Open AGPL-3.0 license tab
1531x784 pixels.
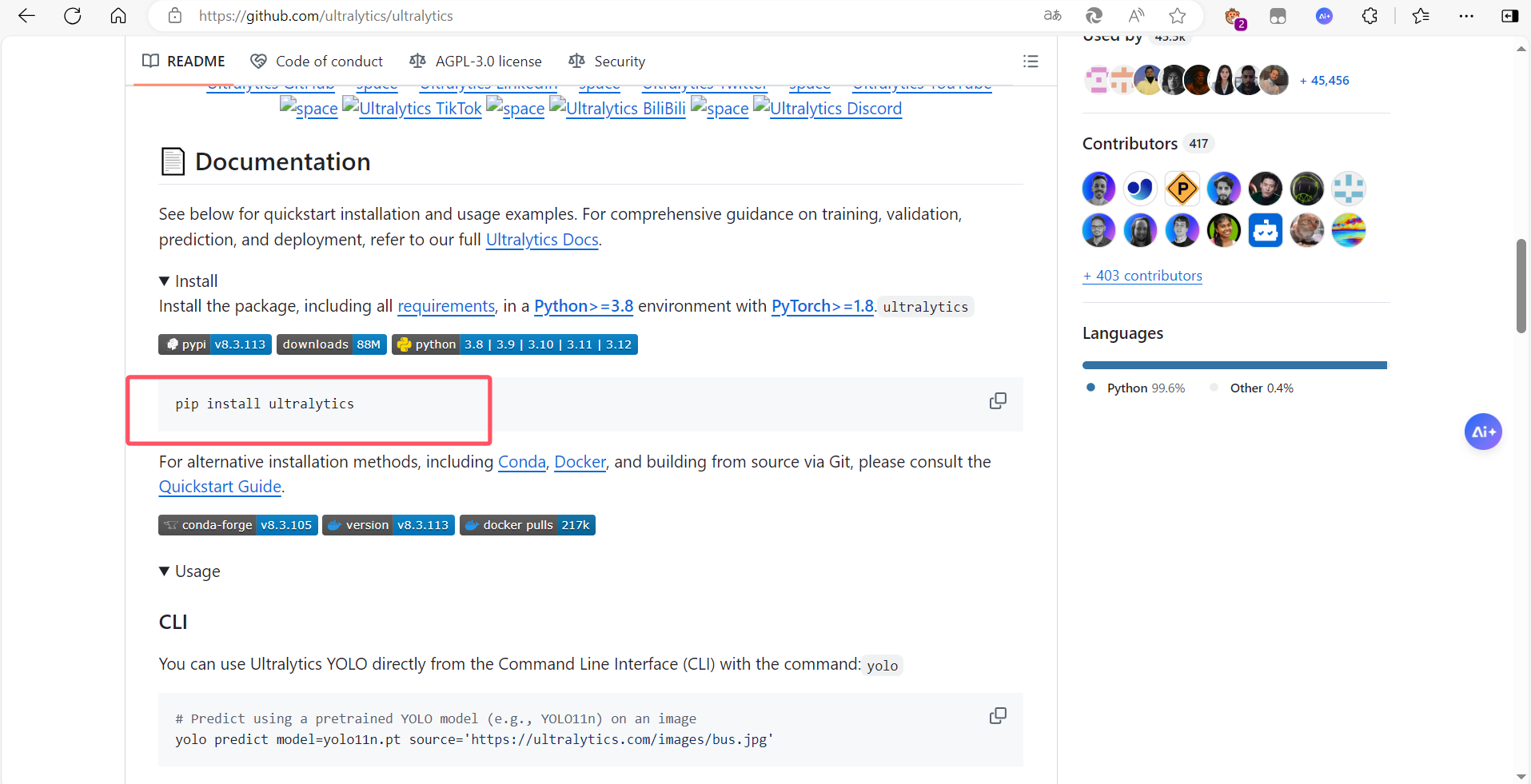click(476, 62)
